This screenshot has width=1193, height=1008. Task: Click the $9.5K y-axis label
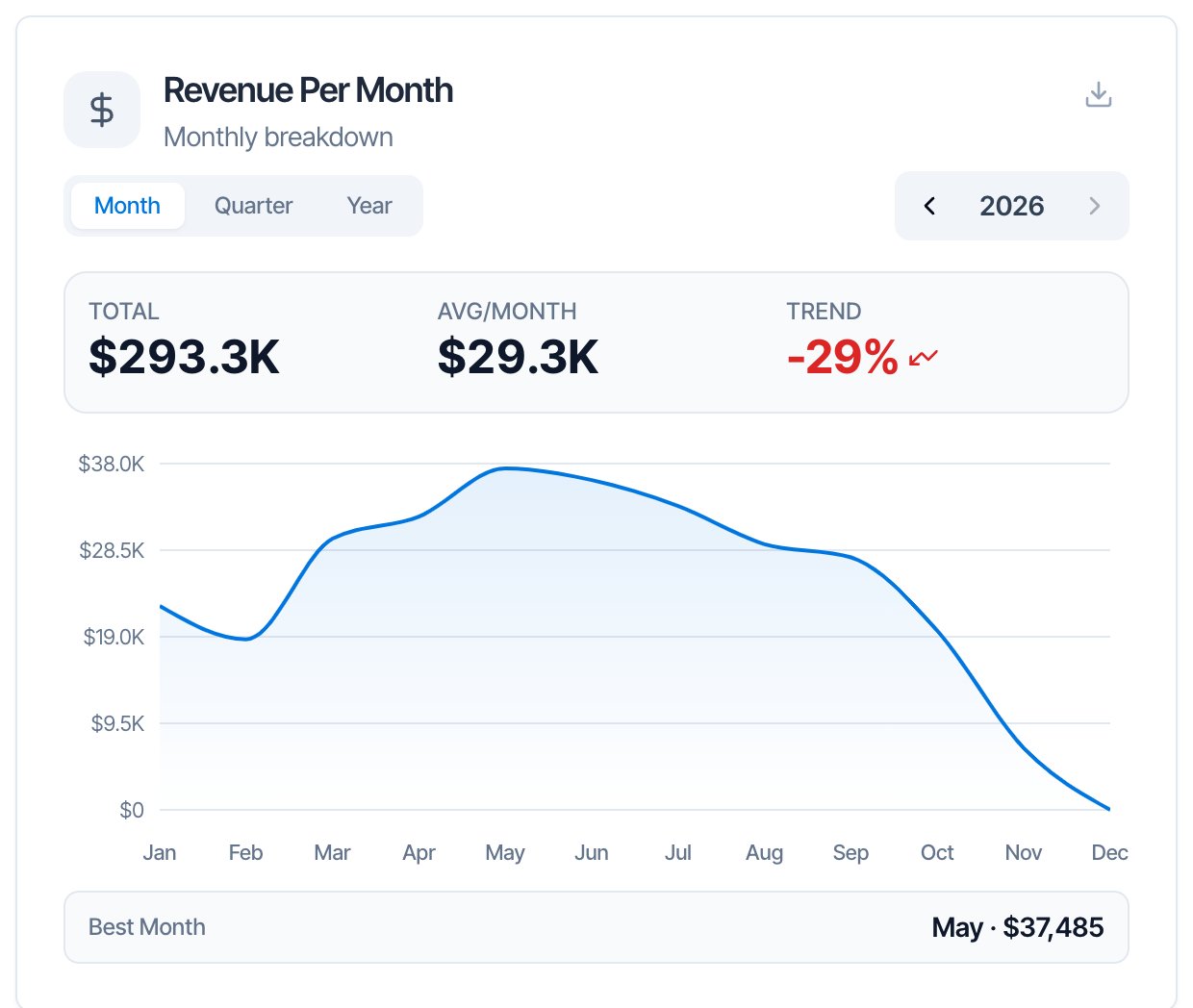click(x=117, y=723)
